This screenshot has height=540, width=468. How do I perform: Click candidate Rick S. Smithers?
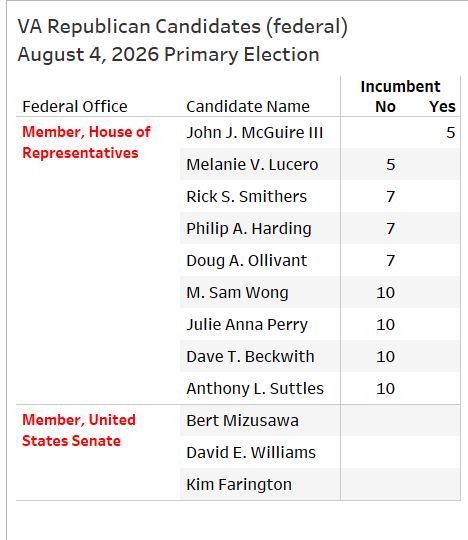coord(247,197)
